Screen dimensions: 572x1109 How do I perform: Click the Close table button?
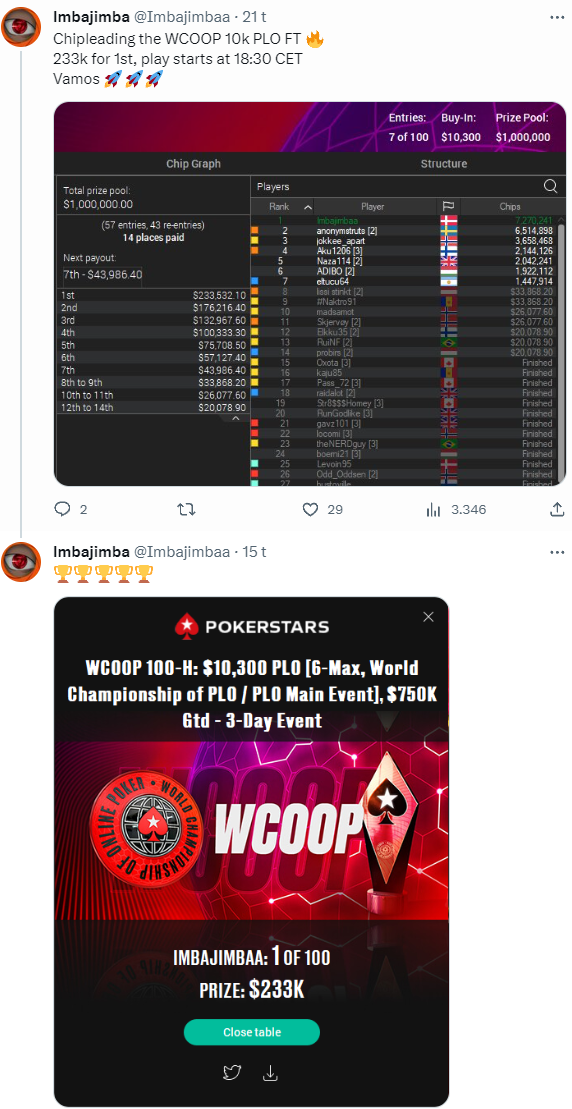(x=252, y=1032)
